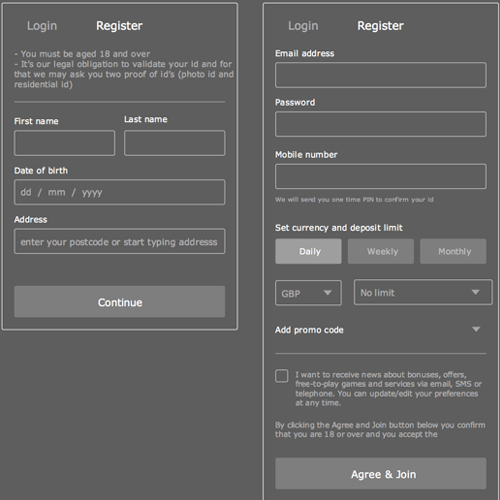Viewport: 500px width, 500px height.
Task: Select the Monthly deposit limit option
Action: coord(453,251)
